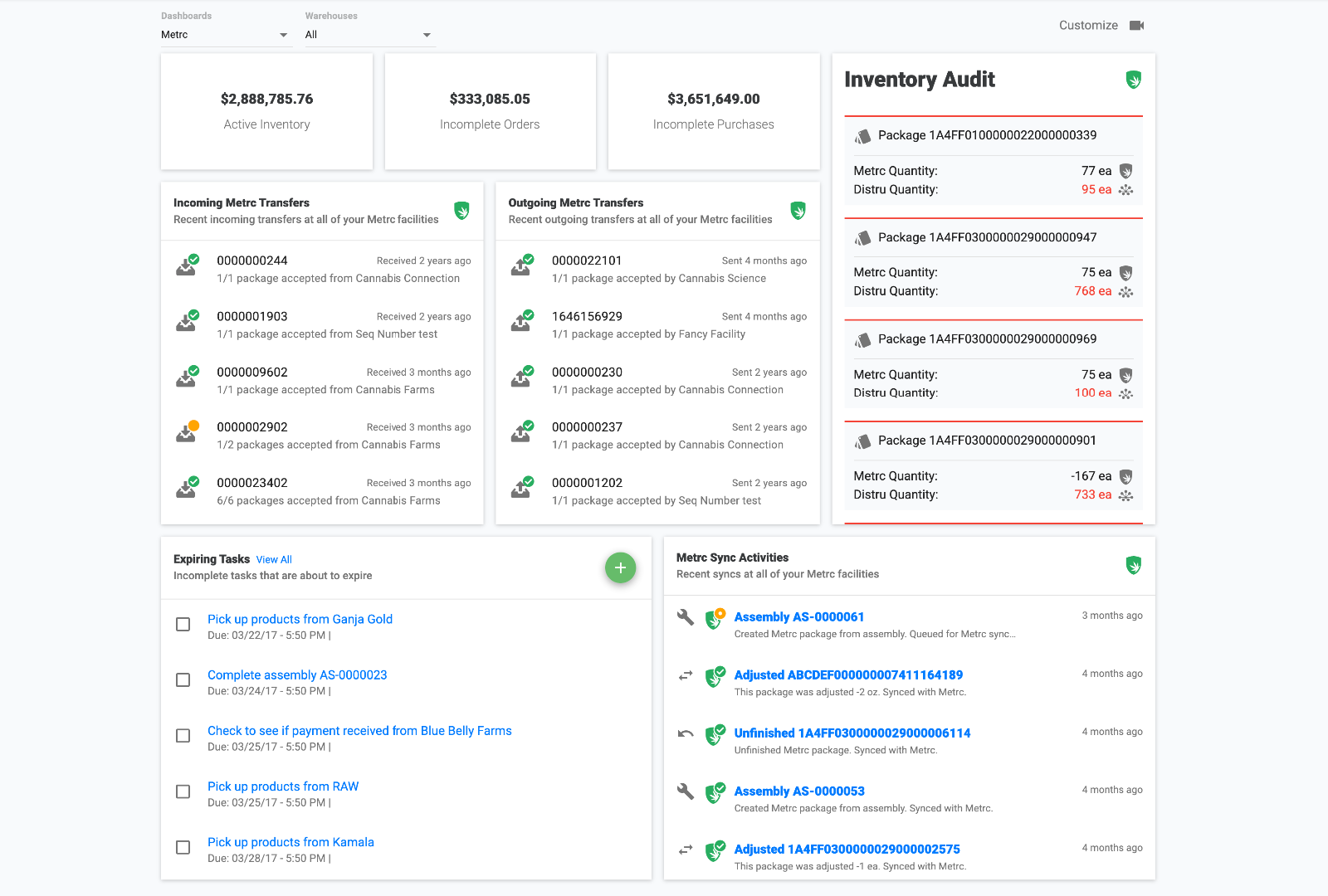The width and height of the screenshot is (1328, 896).
Task: Click the Customize button
Action: 1088,26
